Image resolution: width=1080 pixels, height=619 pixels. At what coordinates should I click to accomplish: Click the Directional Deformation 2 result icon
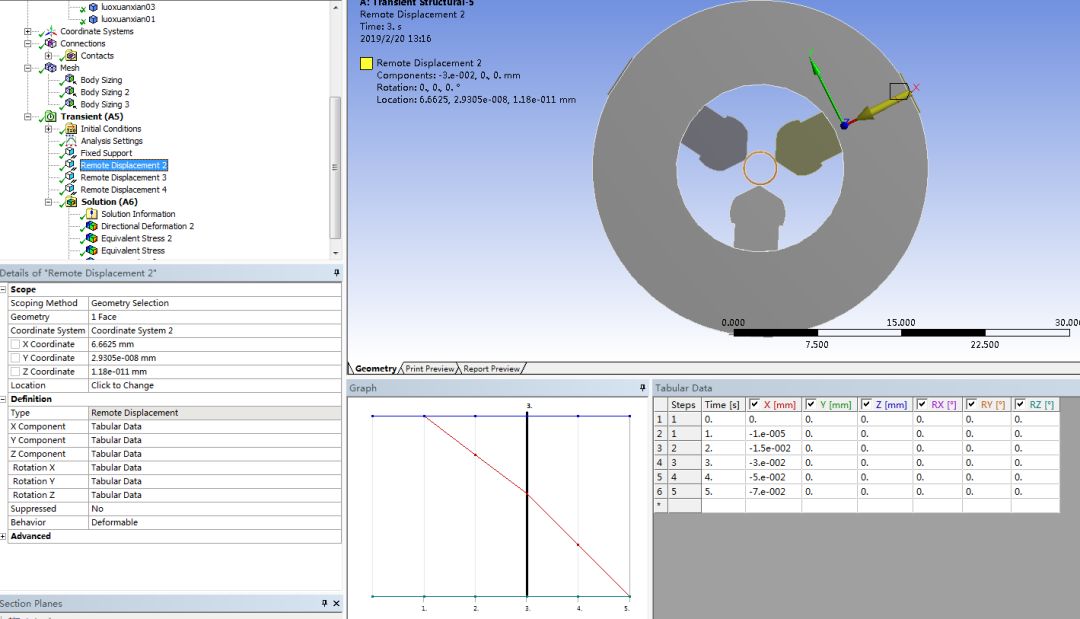coord(92,226)
